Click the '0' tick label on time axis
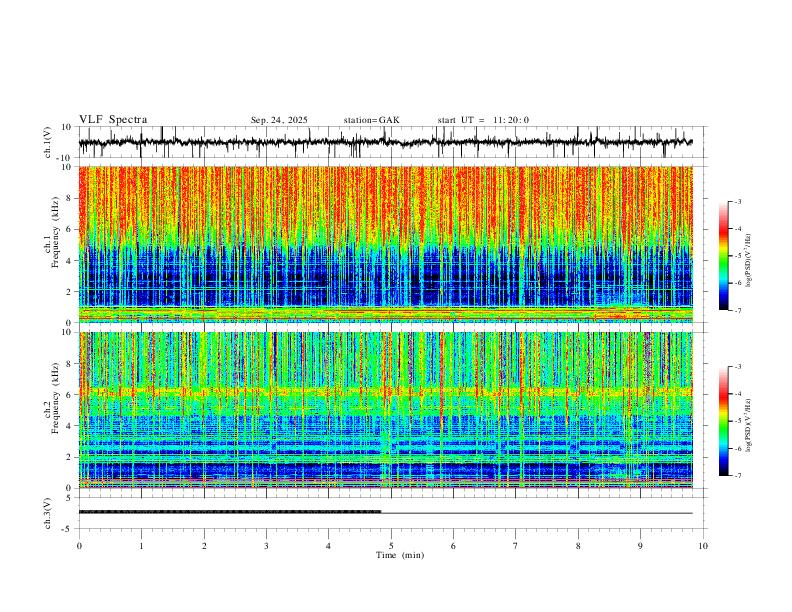Screen dimensions: 792x612 tap(79, 546)
